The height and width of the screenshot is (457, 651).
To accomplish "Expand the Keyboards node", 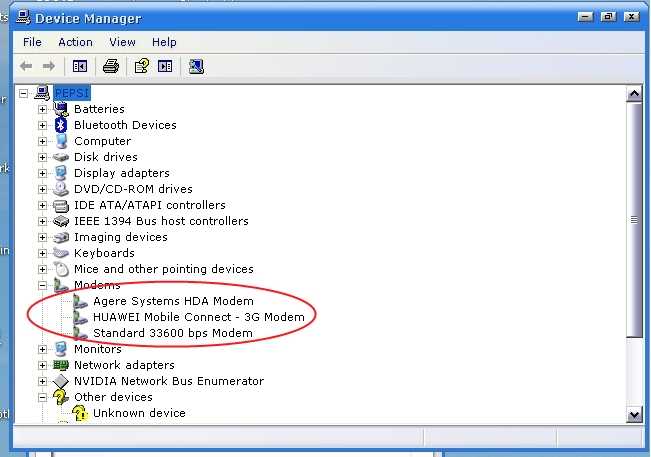I will coord(42,253).
